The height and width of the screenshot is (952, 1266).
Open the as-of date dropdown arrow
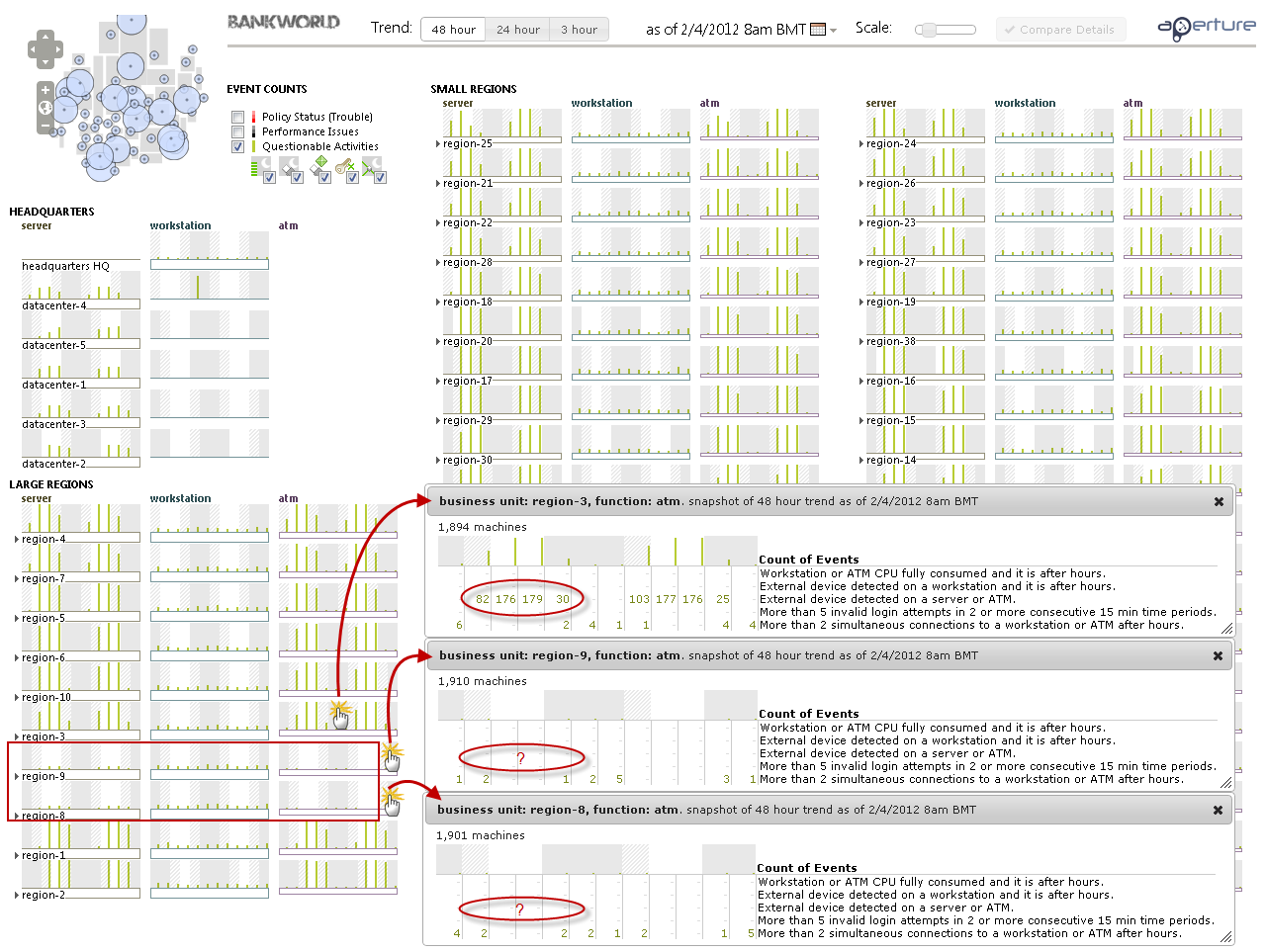tap(833, 31)
